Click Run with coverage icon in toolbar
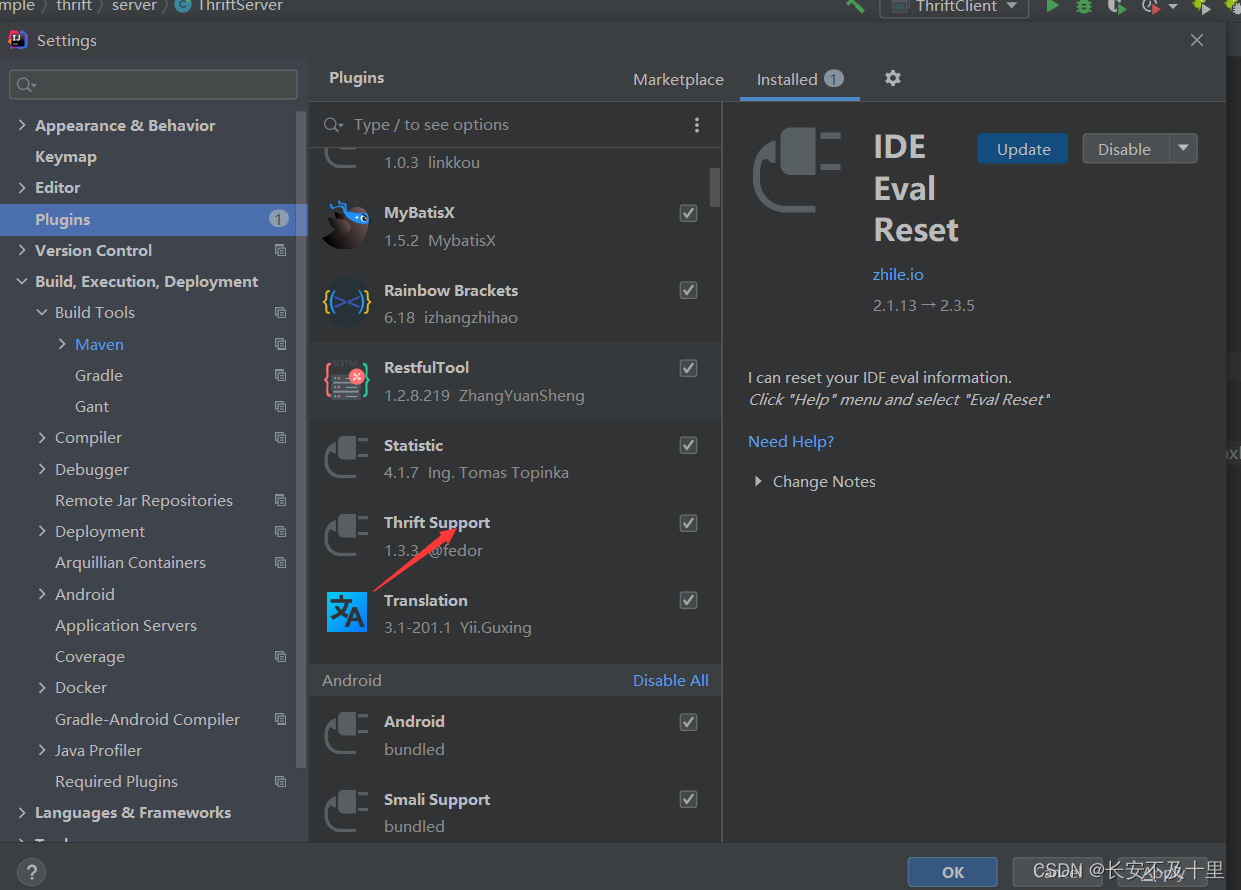Viewport: 1241px width, 890px height. coord(1116,6)
